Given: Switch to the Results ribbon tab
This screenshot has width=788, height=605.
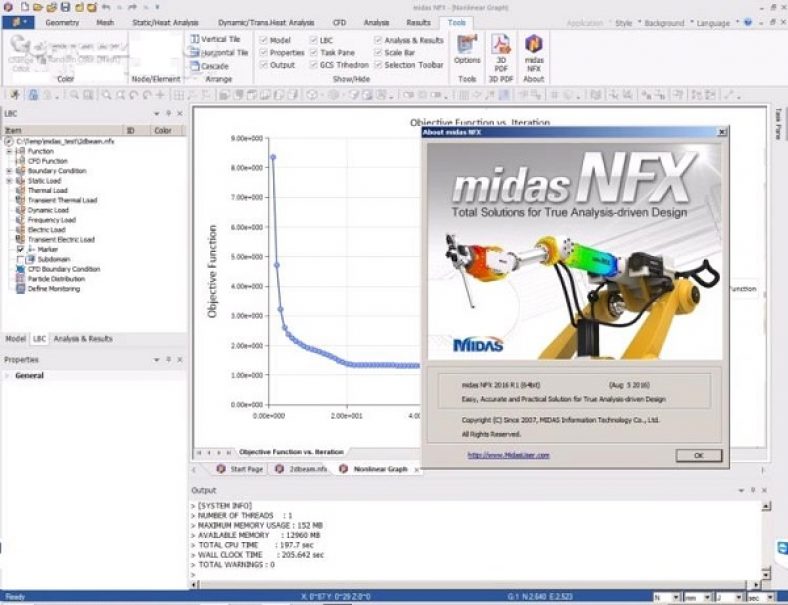Looking at the screenshot, I should [x=418, y=23].
